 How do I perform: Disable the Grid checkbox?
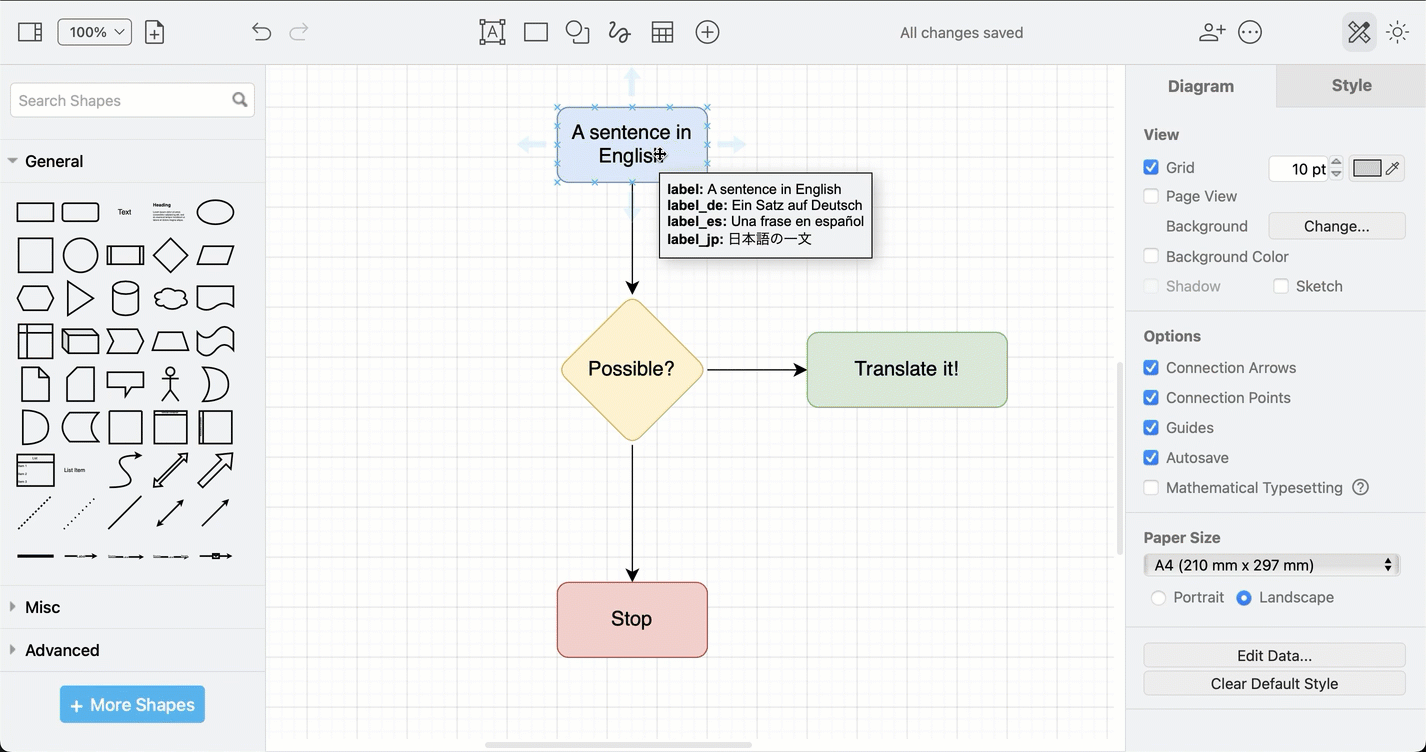click(x=1151, y=167)
